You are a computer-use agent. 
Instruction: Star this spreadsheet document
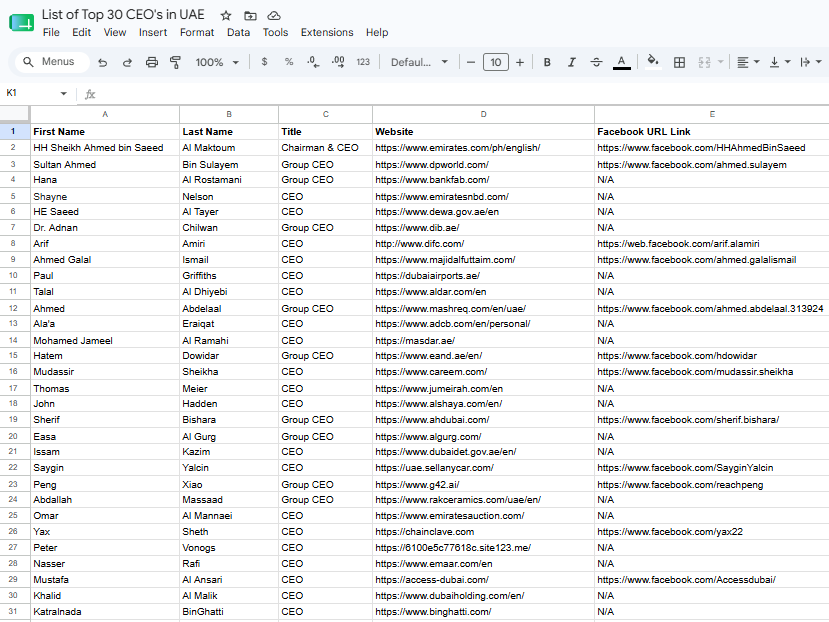226,15
